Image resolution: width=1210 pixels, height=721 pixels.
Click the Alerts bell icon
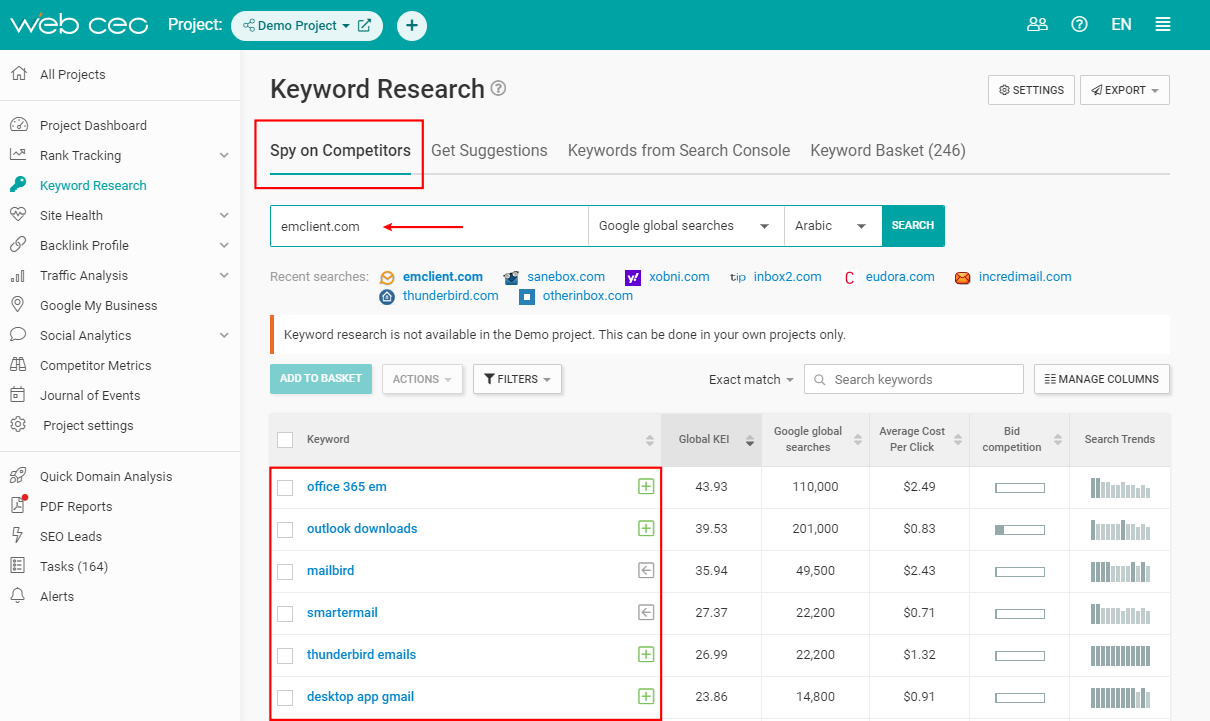tap(18, 596)
